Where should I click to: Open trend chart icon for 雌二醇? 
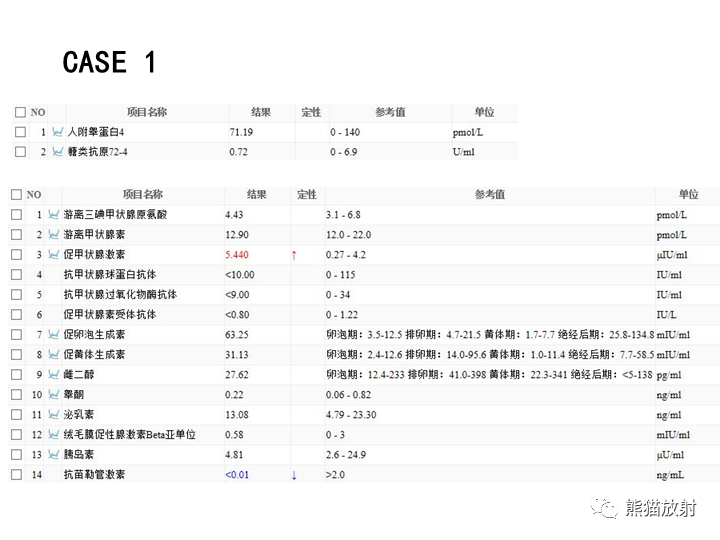point(54,374)
